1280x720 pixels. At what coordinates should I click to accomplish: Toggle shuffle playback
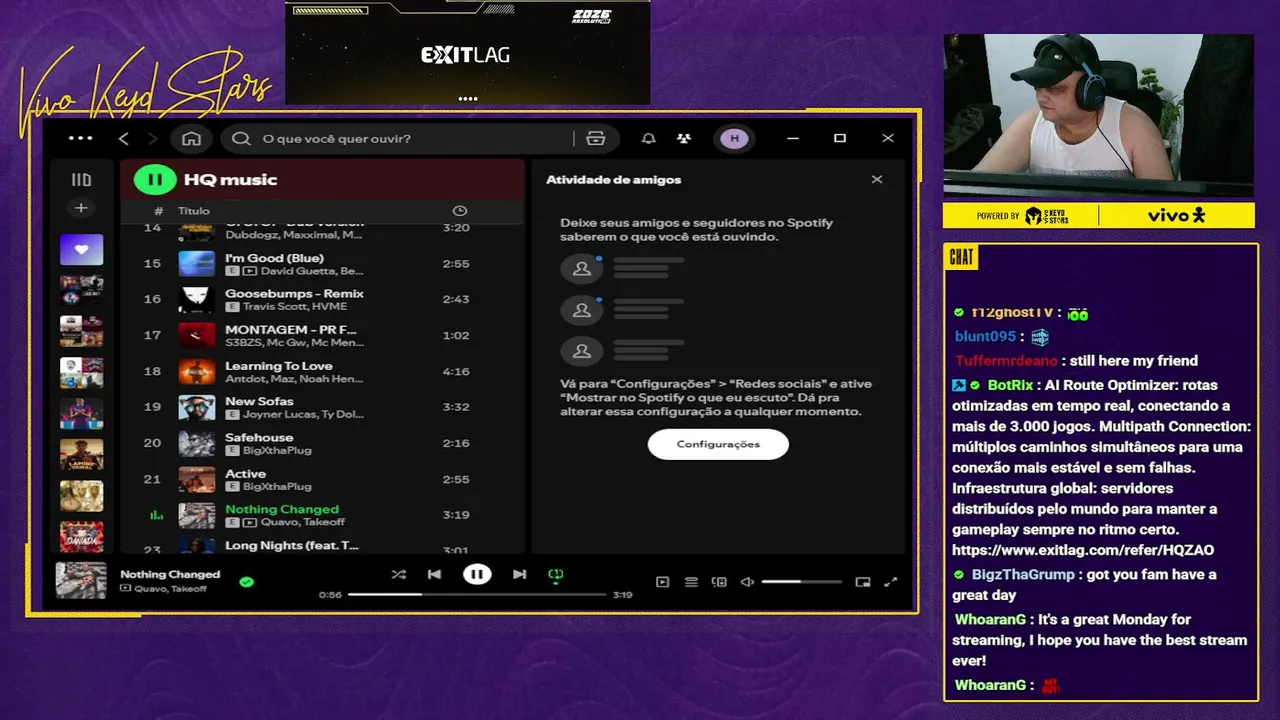pyautogui.click(x=398, y=575)
